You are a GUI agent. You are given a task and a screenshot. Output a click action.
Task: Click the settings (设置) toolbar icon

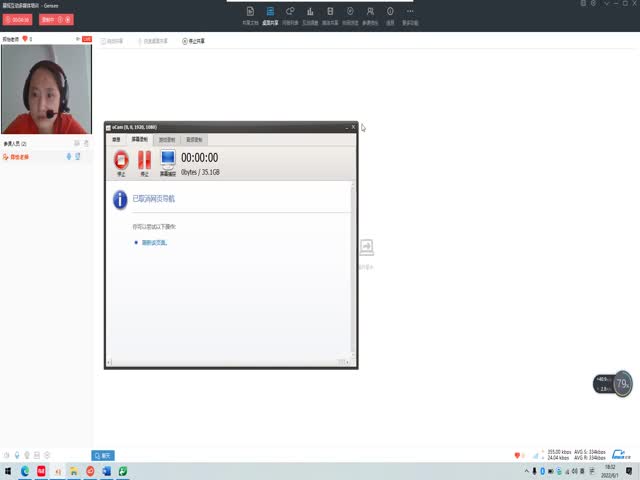(390, 13)
